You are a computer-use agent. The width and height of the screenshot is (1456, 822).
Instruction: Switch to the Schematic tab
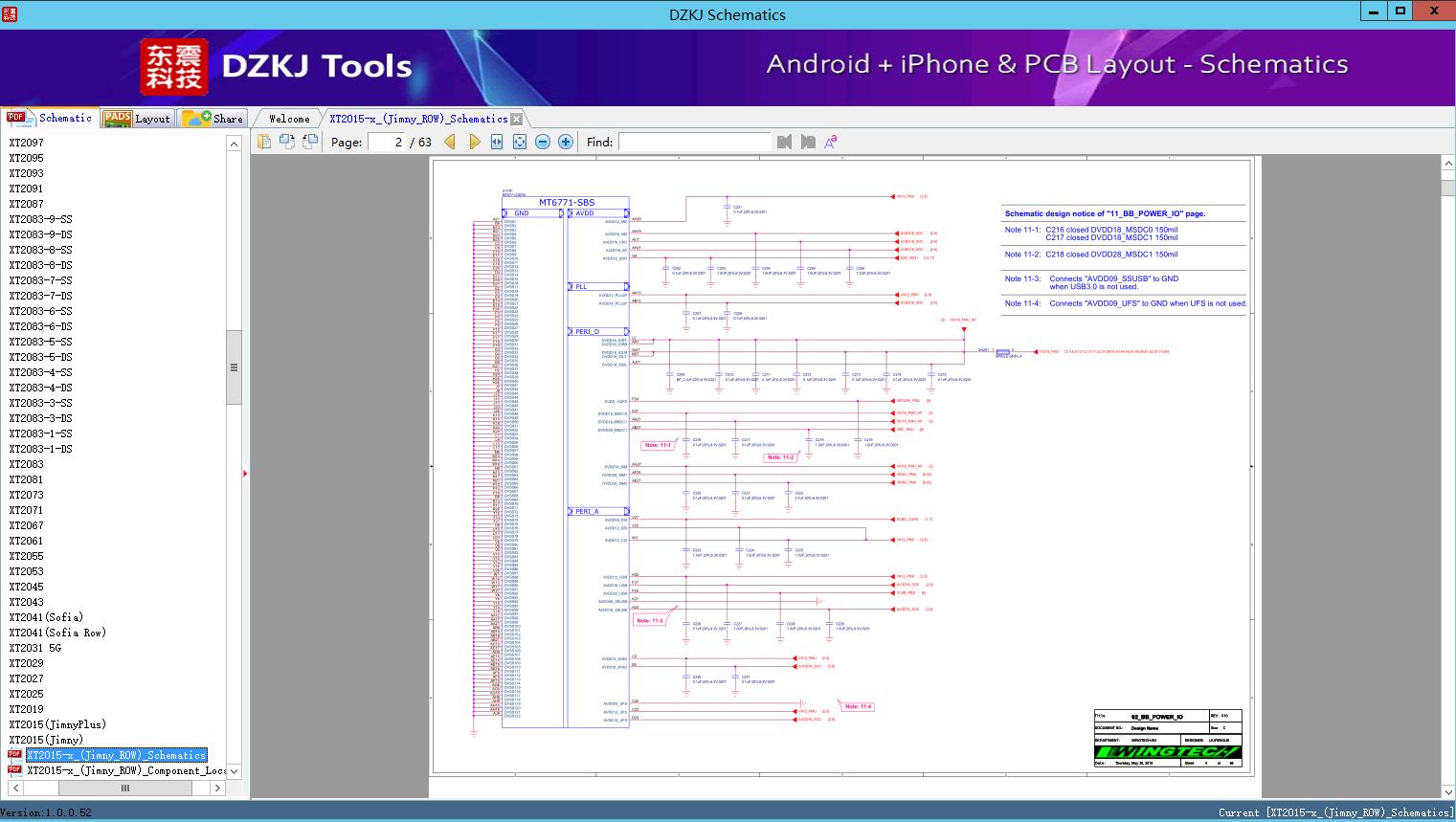click(50, 118)
